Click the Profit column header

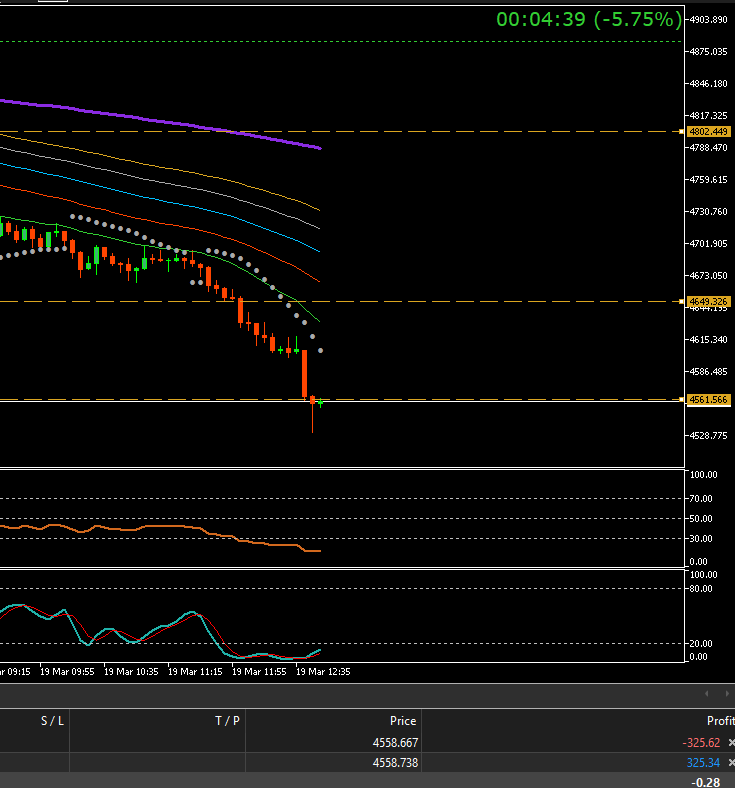[718, 720]
